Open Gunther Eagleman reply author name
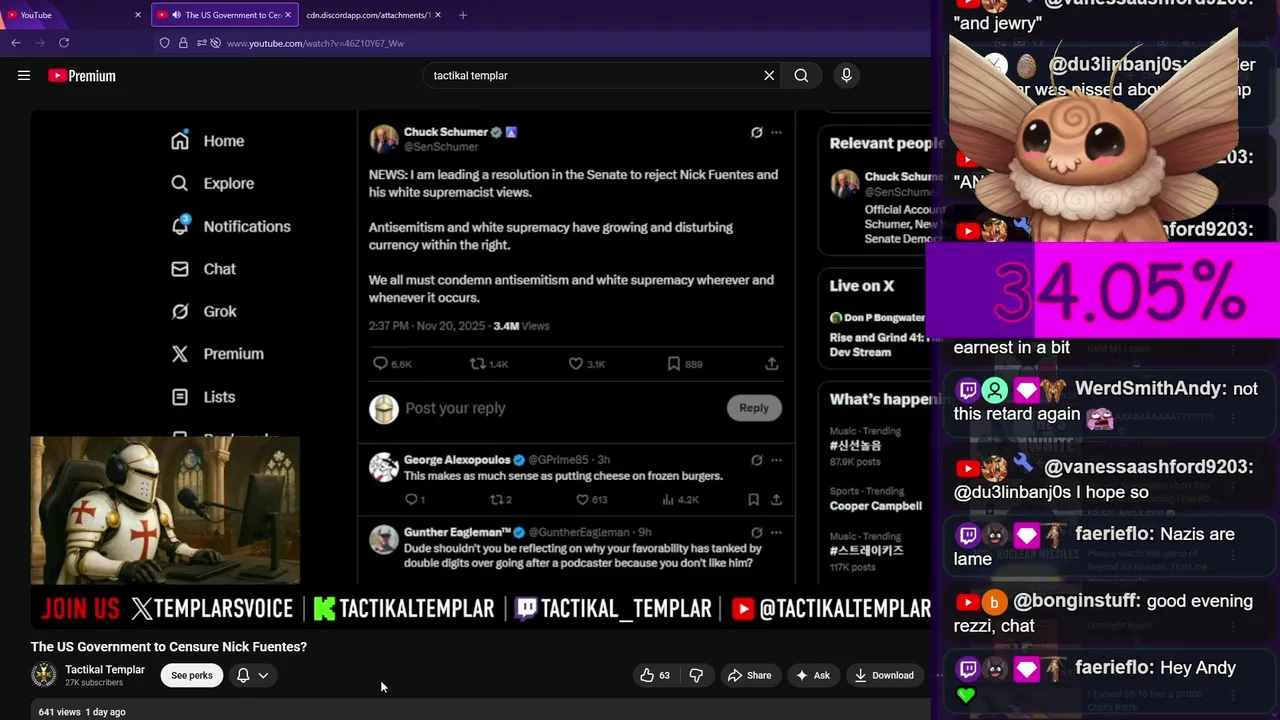The image size is (1280, 720). pos(458,532)
